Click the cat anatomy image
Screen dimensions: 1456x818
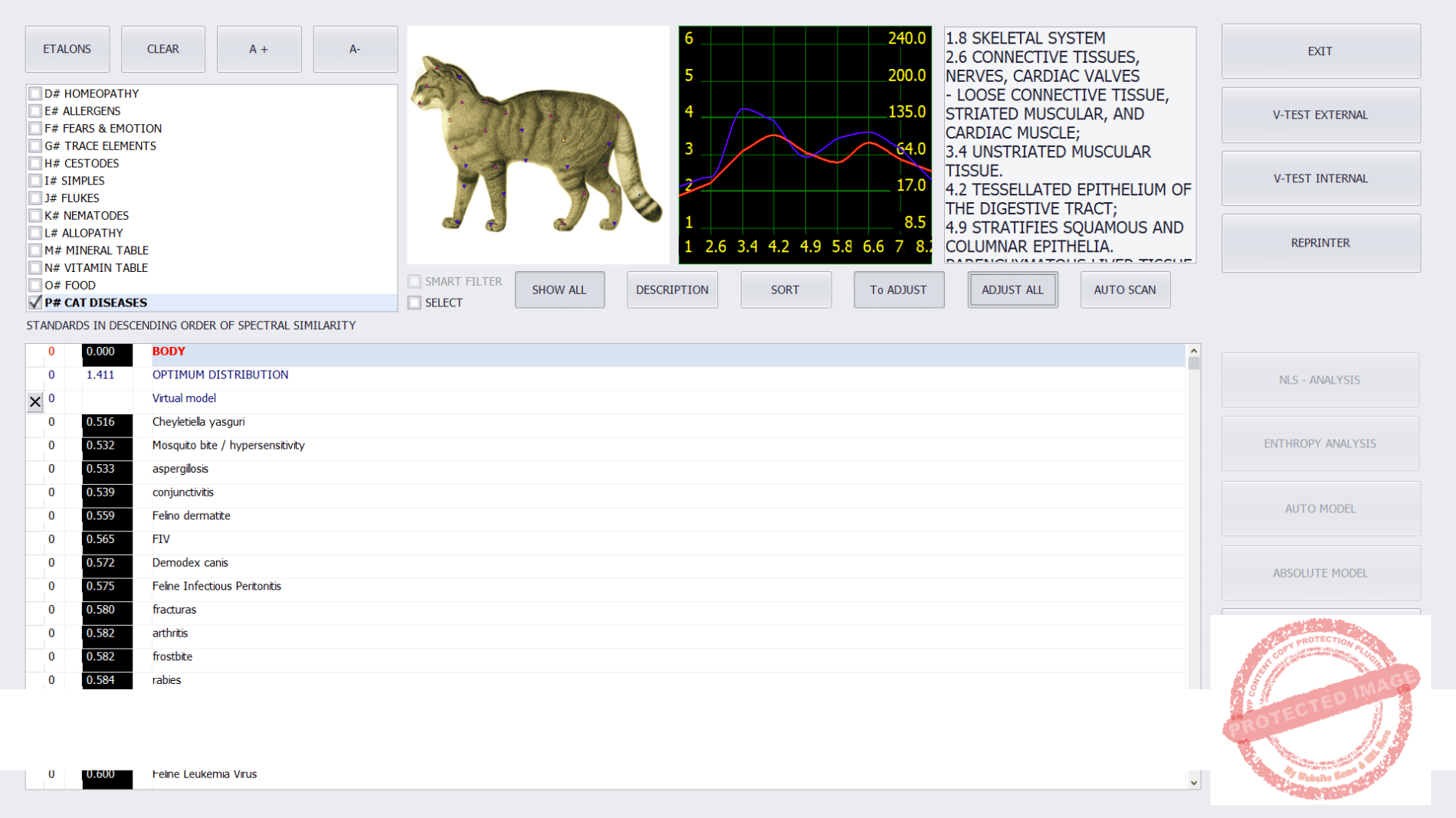click(x=538, y=146)
